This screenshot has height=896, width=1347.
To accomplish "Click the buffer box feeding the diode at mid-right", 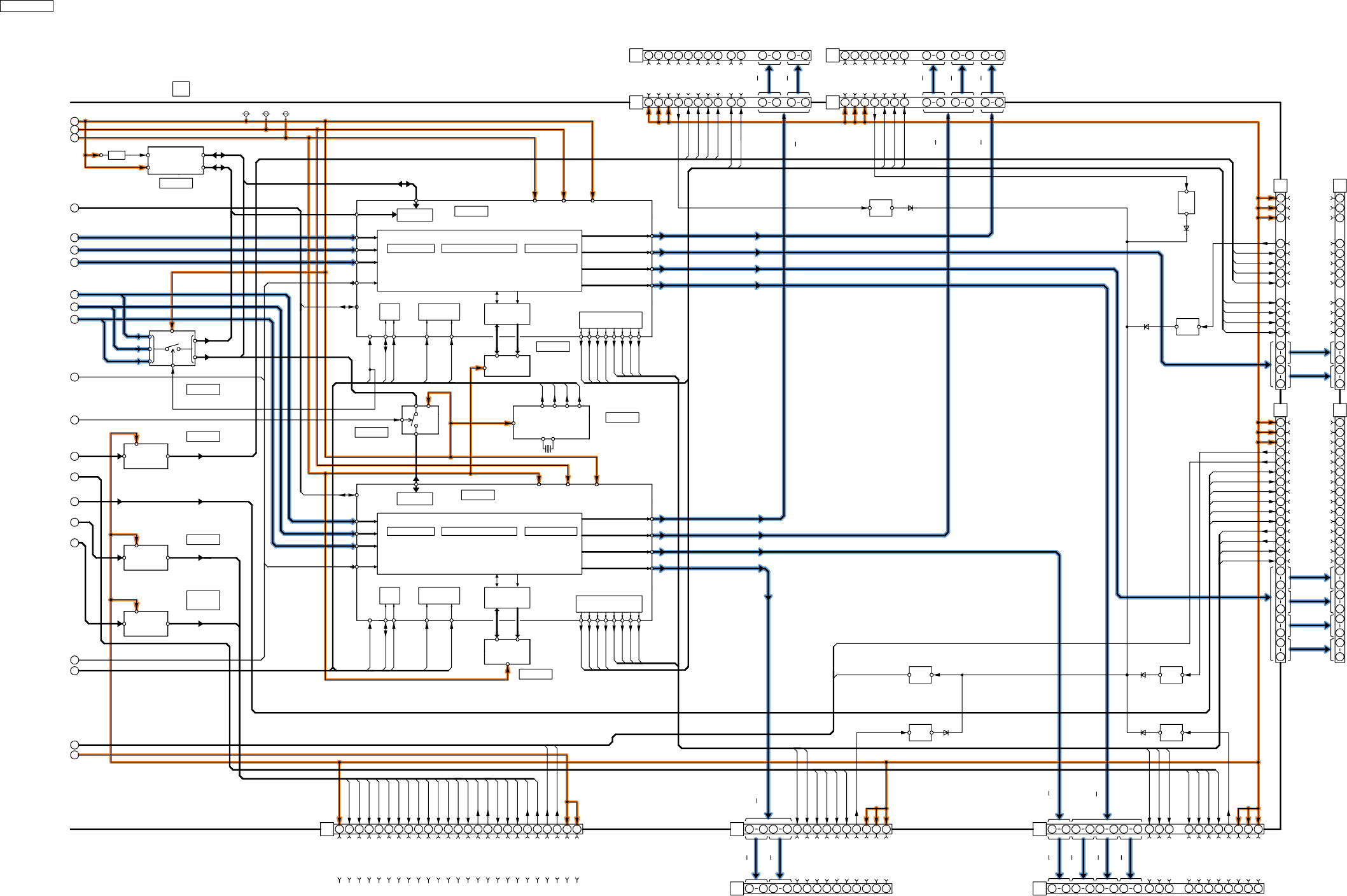I will pyautogui.click(x=1187, y=326).
